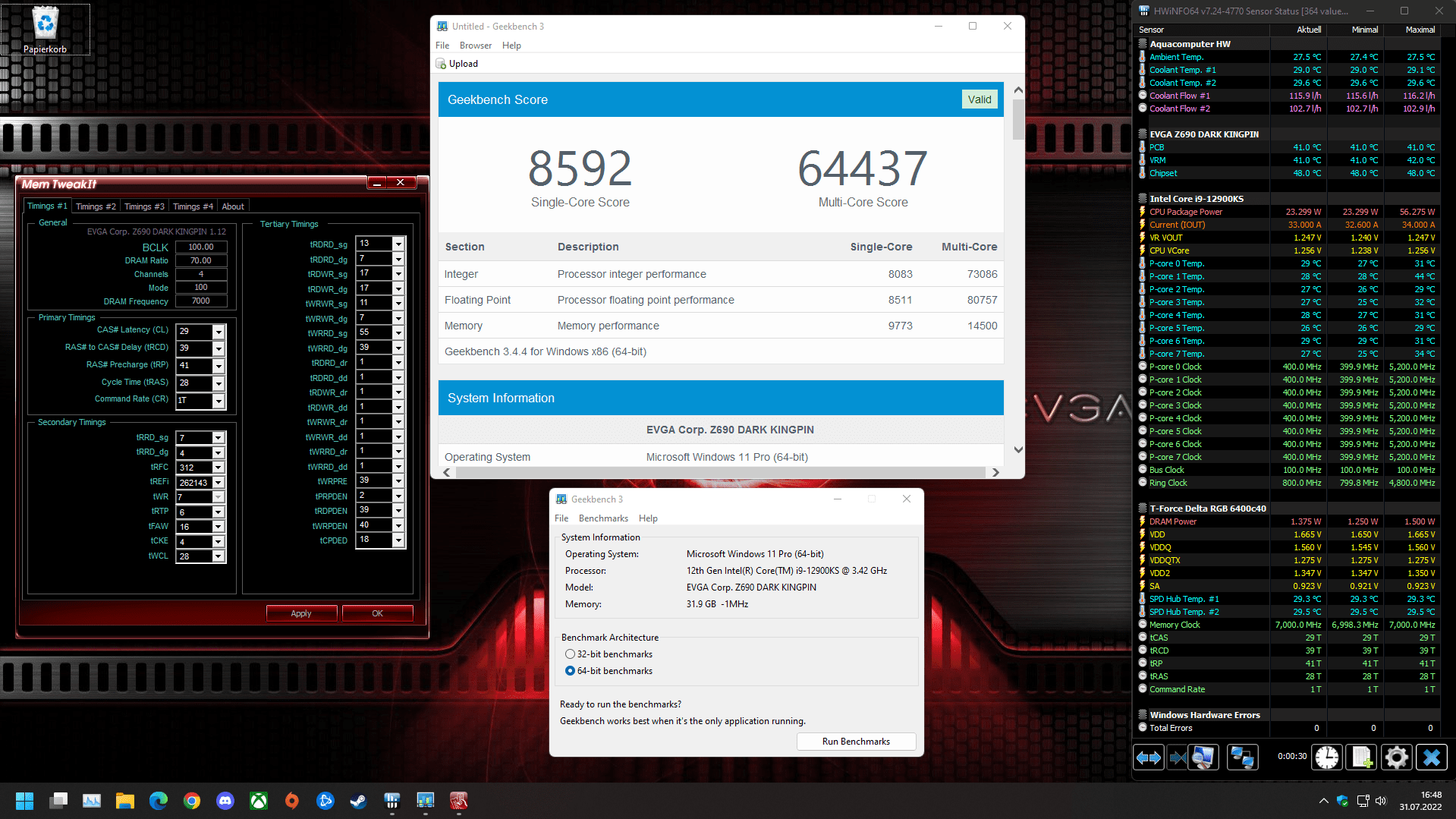Screen dimensions: 1456x819
Task: Open Task View on taskbar
Action: (58, 801)
